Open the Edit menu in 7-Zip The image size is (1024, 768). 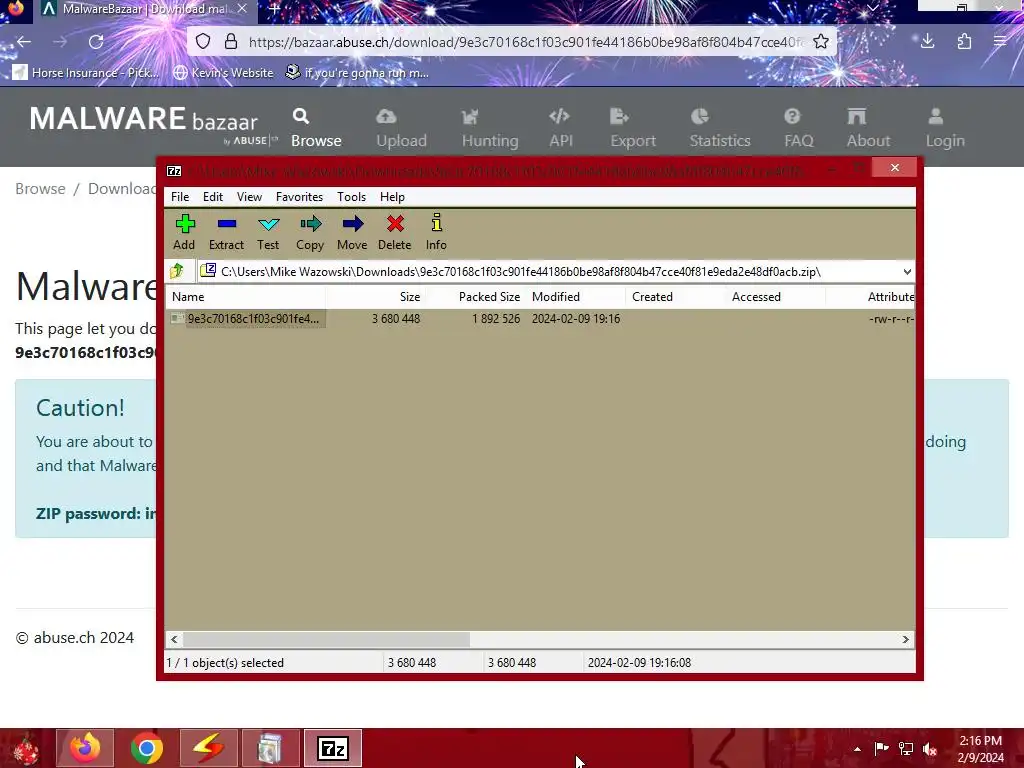tap(213, 197)
